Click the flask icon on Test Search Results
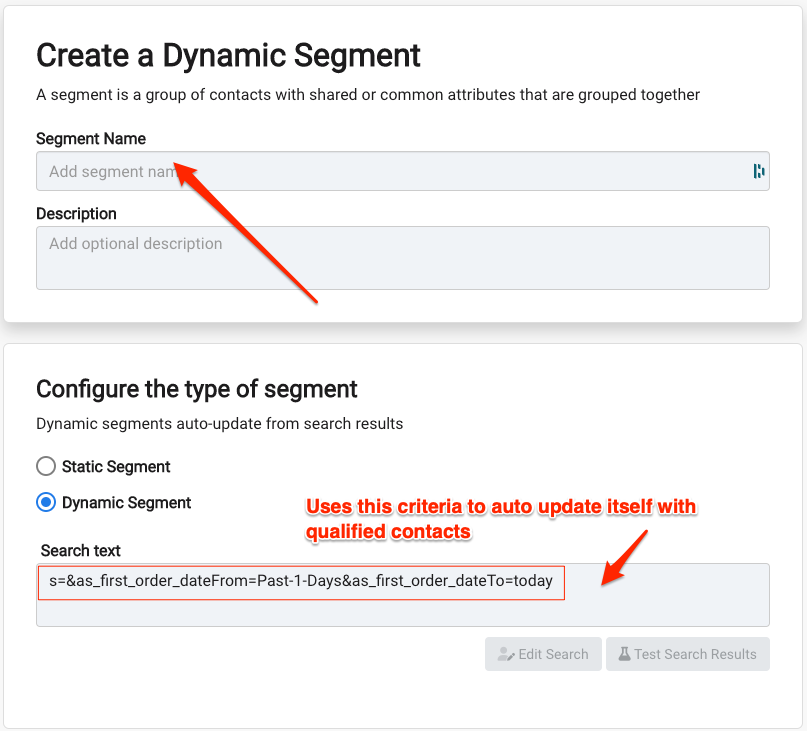The image size is (807, 731). click(x=624, y=654)
